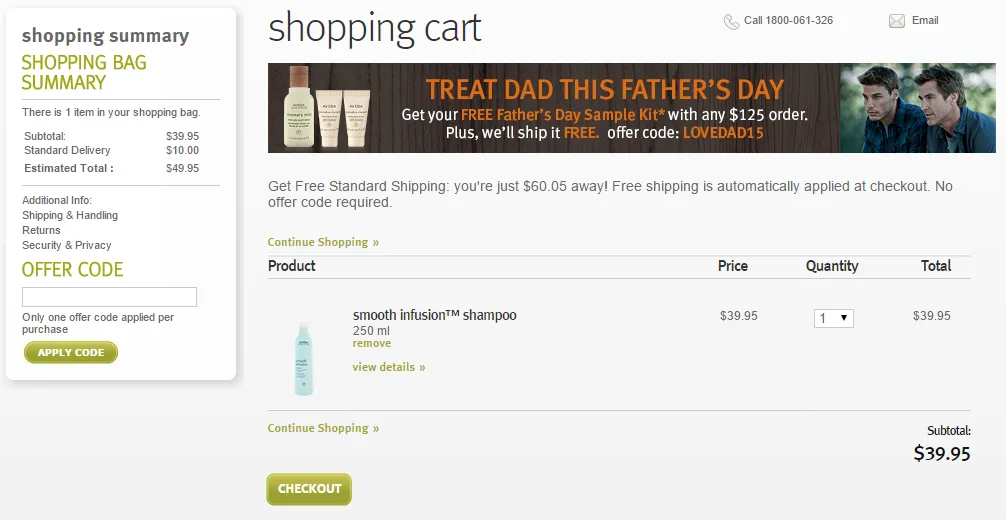Click the Call 1800-061-326 phone number
Screen dimensions: 1006x520
coord(788,21)
